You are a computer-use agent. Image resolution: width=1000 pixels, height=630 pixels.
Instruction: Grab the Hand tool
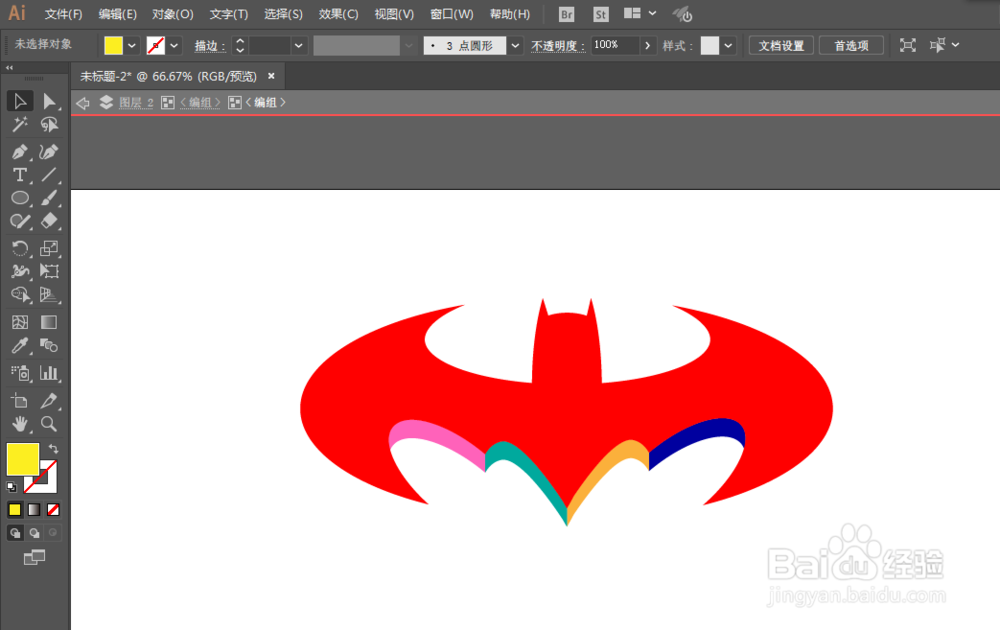[20, 424]
